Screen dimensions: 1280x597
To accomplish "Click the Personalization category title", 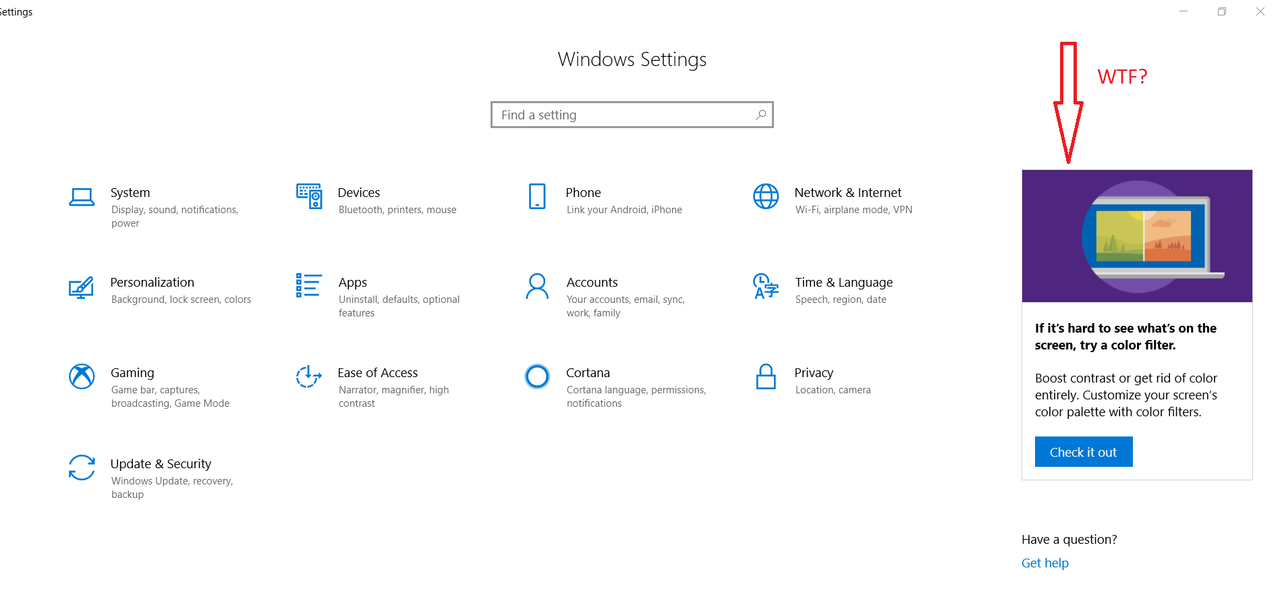I will tap(152, 283).
